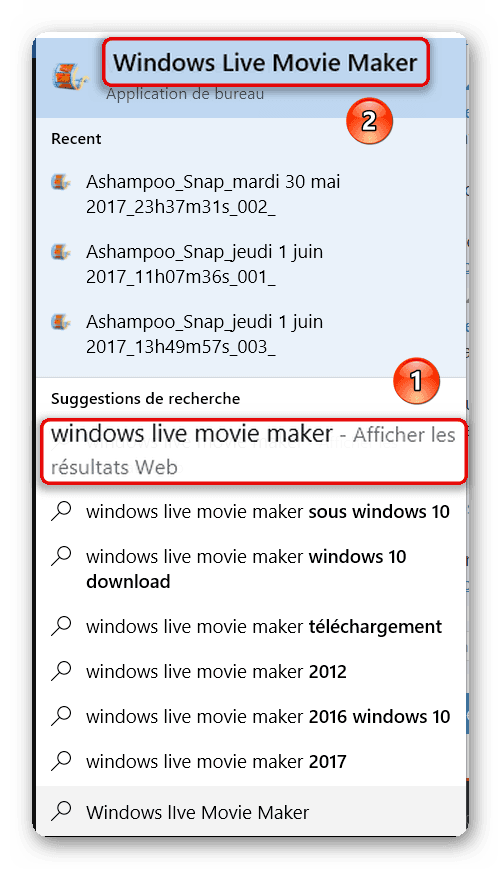Image resolution: width=501 pixels, height=869 pixels.
Task: Click the red number 1 badge
Action: (x=416, y=381)
